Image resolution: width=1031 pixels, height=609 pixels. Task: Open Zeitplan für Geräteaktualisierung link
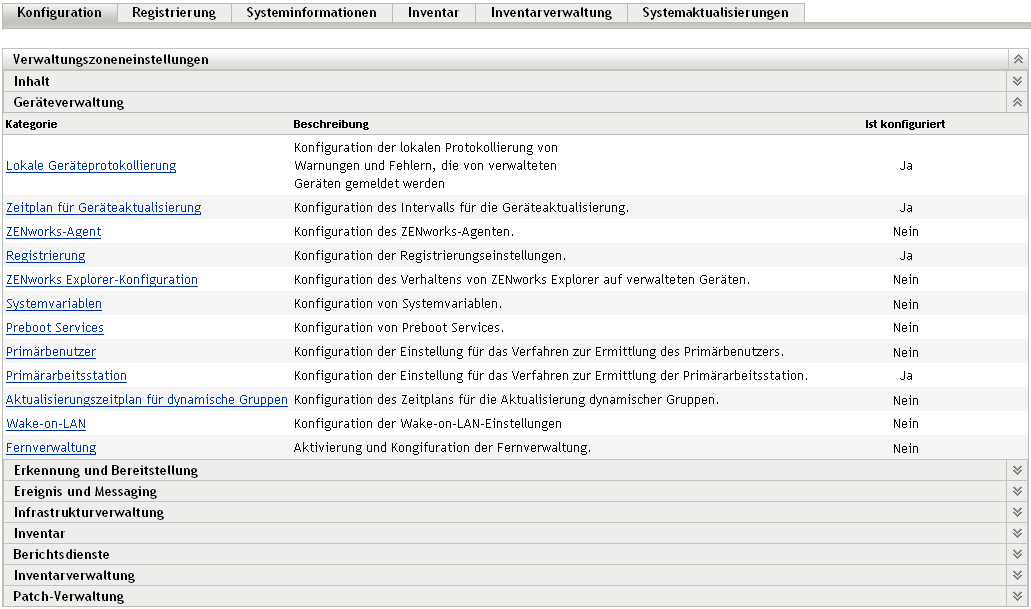click(103, 208)
